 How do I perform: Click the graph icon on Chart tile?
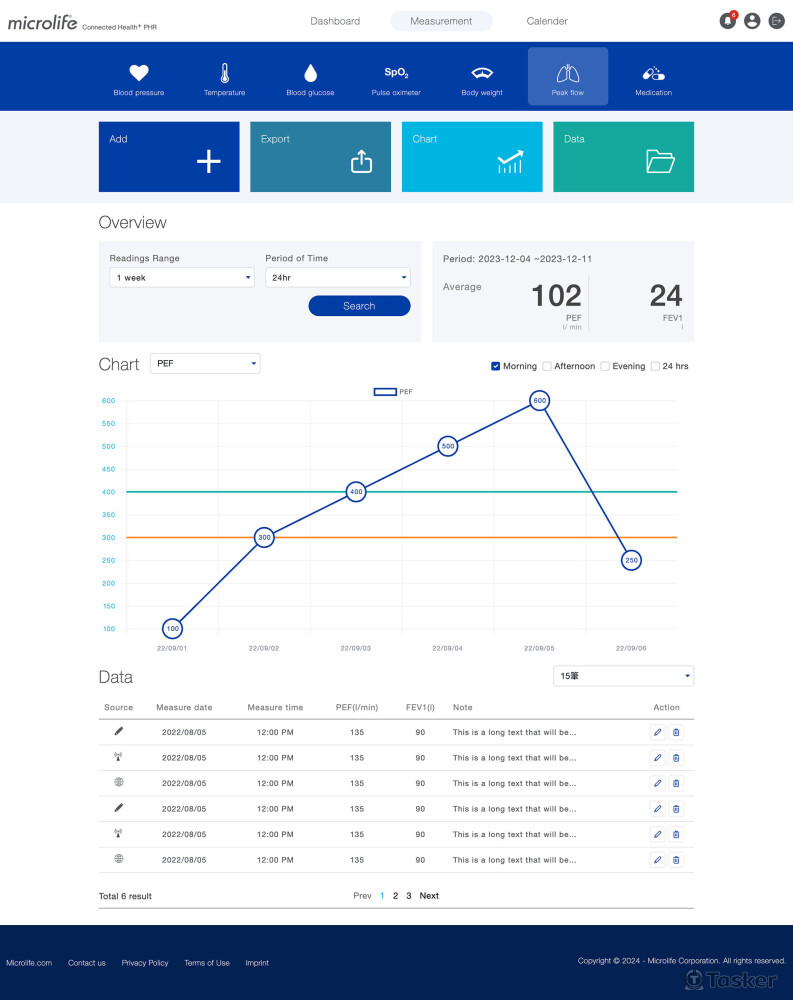[x=510, y=162]
